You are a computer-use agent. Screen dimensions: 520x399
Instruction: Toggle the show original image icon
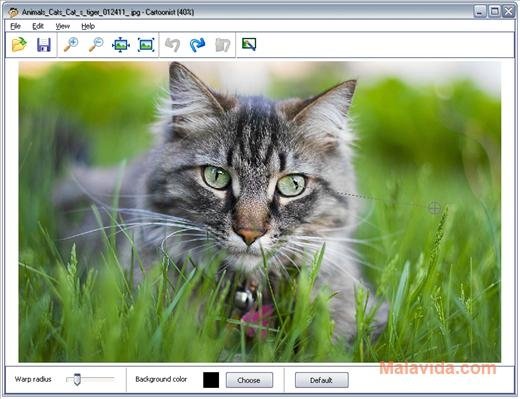pos(249,45)
